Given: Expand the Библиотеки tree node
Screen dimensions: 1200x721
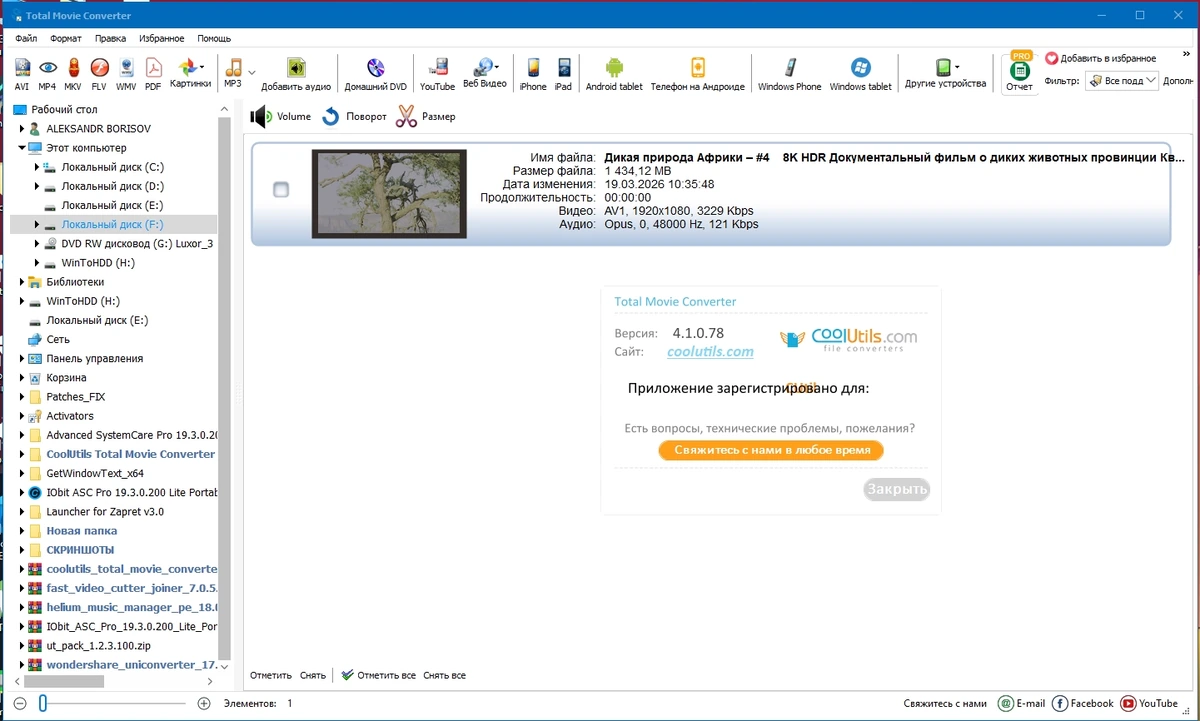Looking at the screenshot, I should click(x=23, y=282).
